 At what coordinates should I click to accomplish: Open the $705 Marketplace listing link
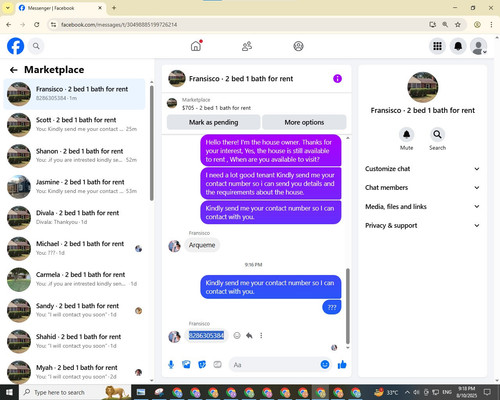tap(216, 108)
